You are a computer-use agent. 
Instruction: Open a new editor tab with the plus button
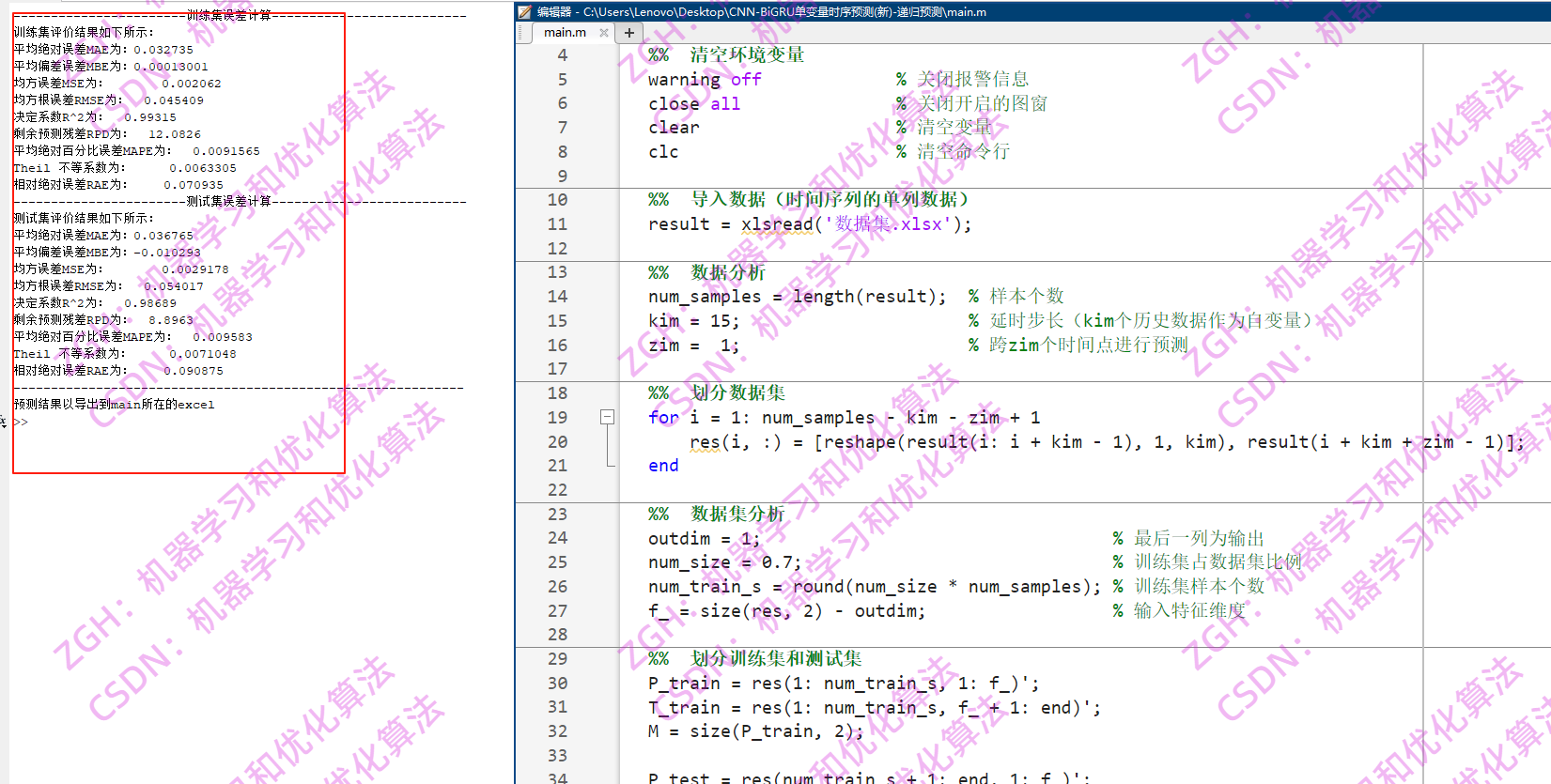(x=629, y=32)
